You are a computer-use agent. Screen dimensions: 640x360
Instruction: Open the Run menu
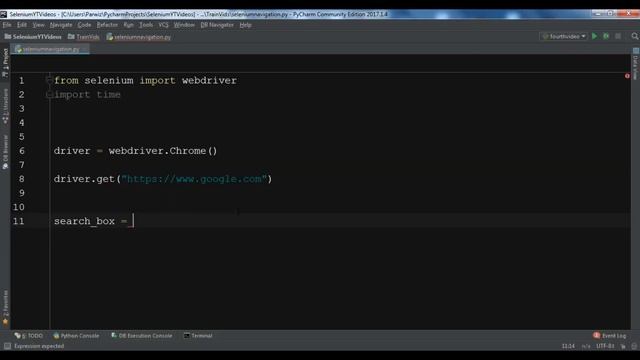128,25
